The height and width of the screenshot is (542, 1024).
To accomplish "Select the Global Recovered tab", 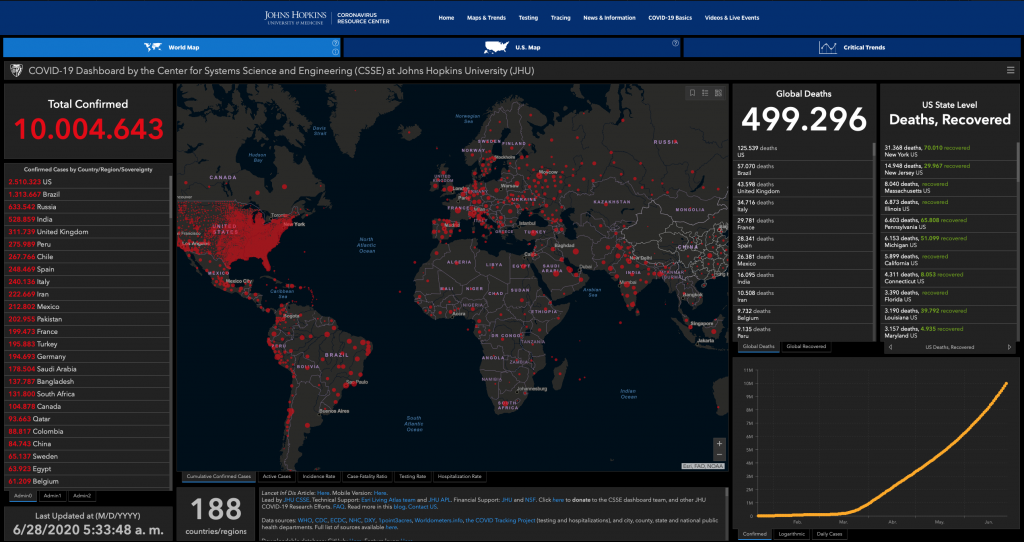I will pos(806,346).
